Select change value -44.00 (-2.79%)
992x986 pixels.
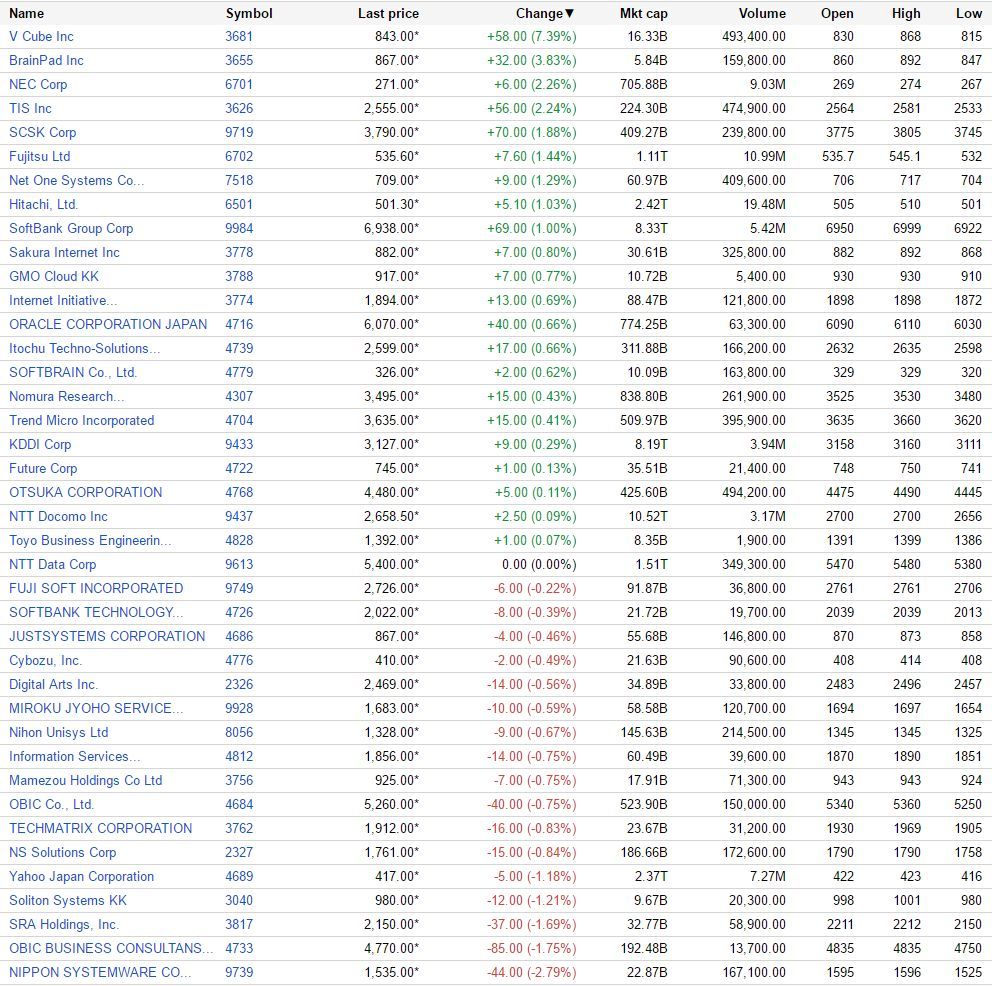pos(531,974)
